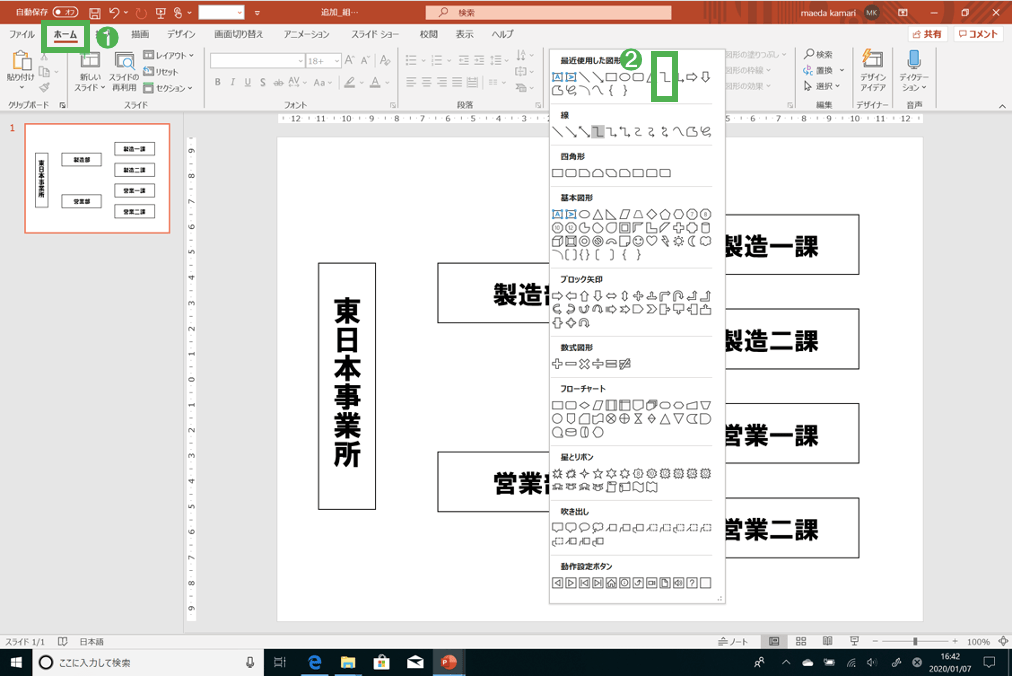Select the Help question mark action button
The height and width of the screenshot is (676, 1012).
[692, 582]
